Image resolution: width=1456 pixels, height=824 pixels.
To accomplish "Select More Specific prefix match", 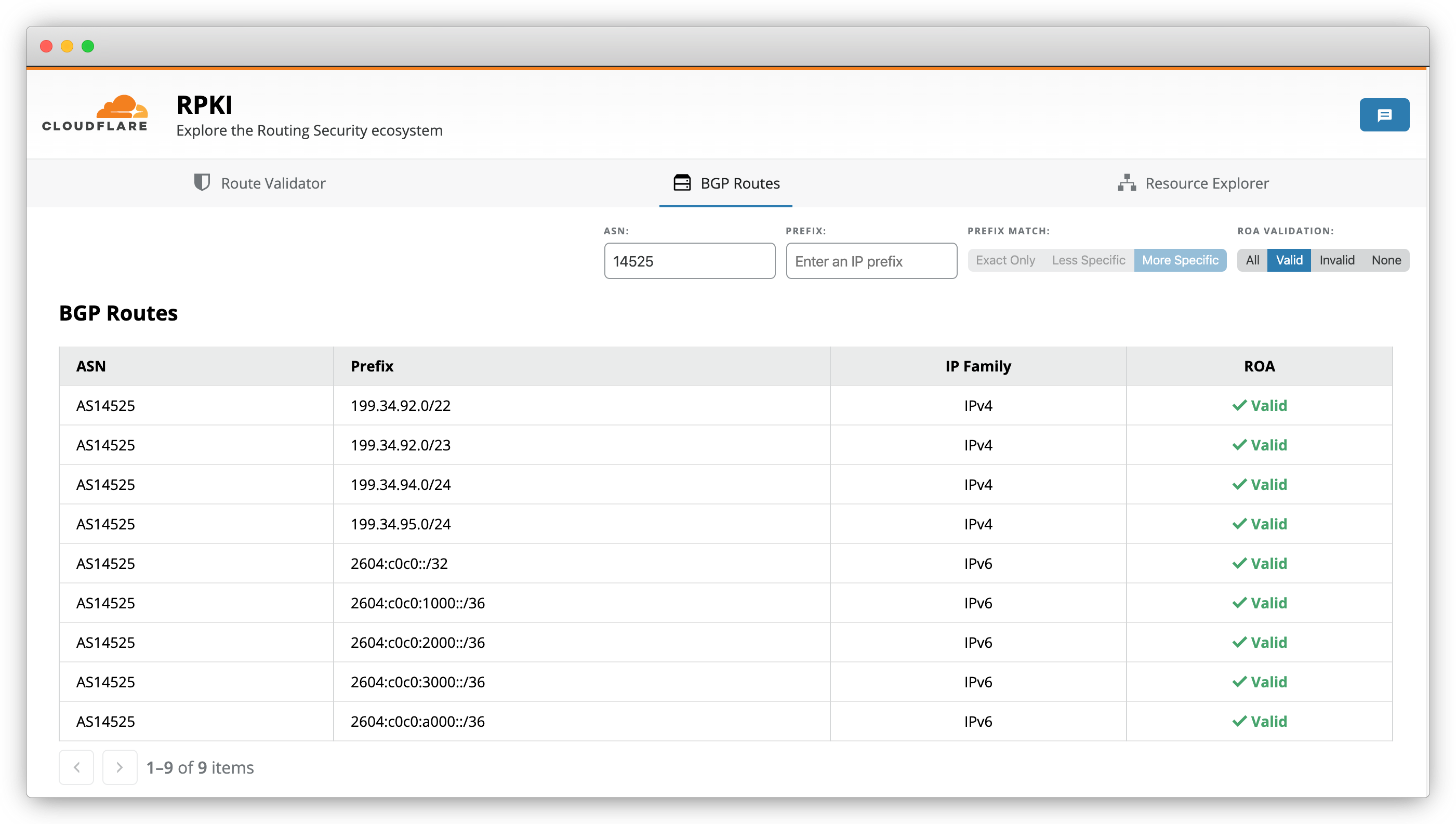I will [x=1179, y=260].
